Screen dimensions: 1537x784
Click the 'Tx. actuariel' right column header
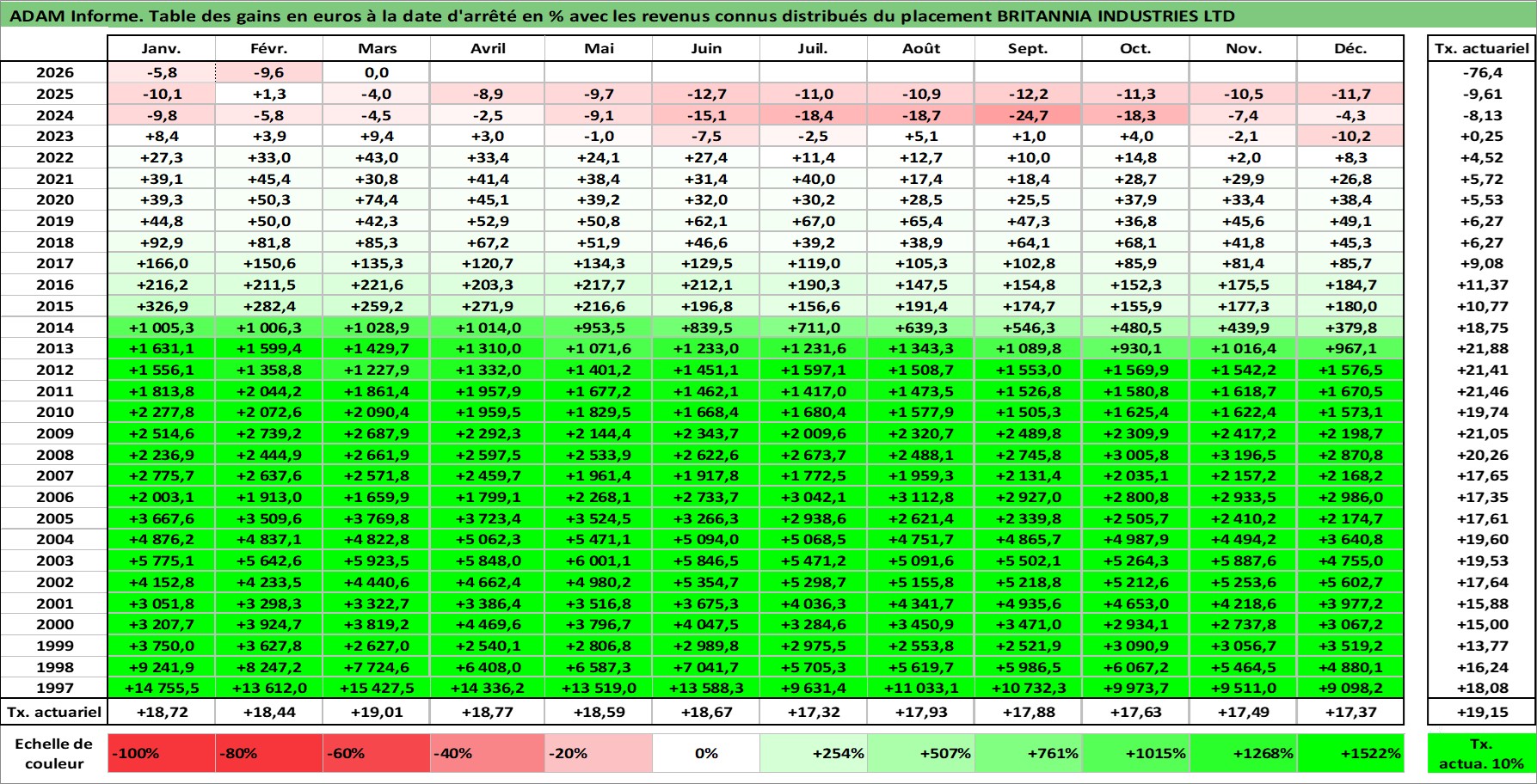pos(1481,49)
